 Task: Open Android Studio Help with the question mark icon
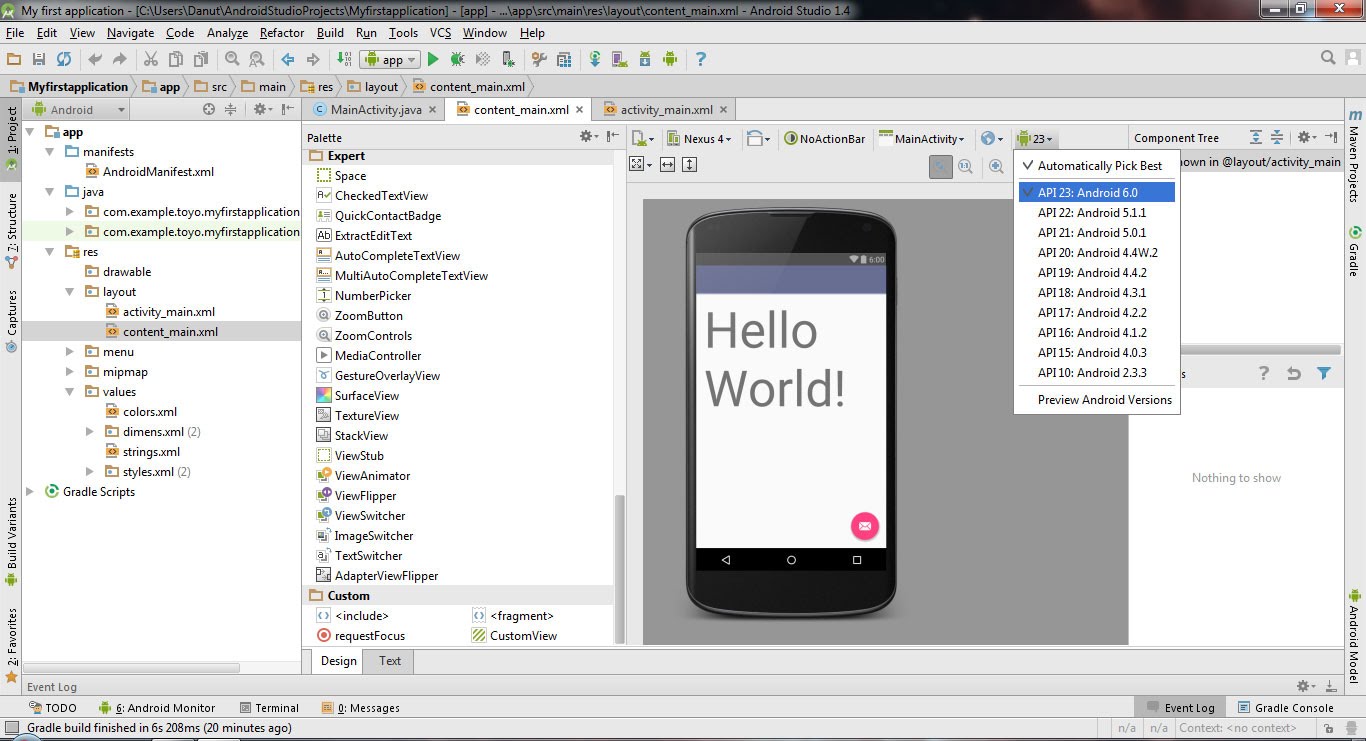click(x=700, y=59)
